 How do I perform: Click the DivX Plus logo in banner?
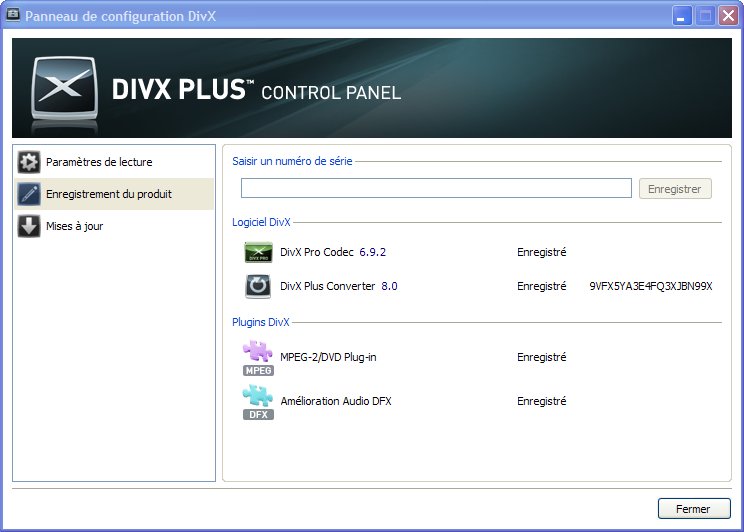point(65,90)
